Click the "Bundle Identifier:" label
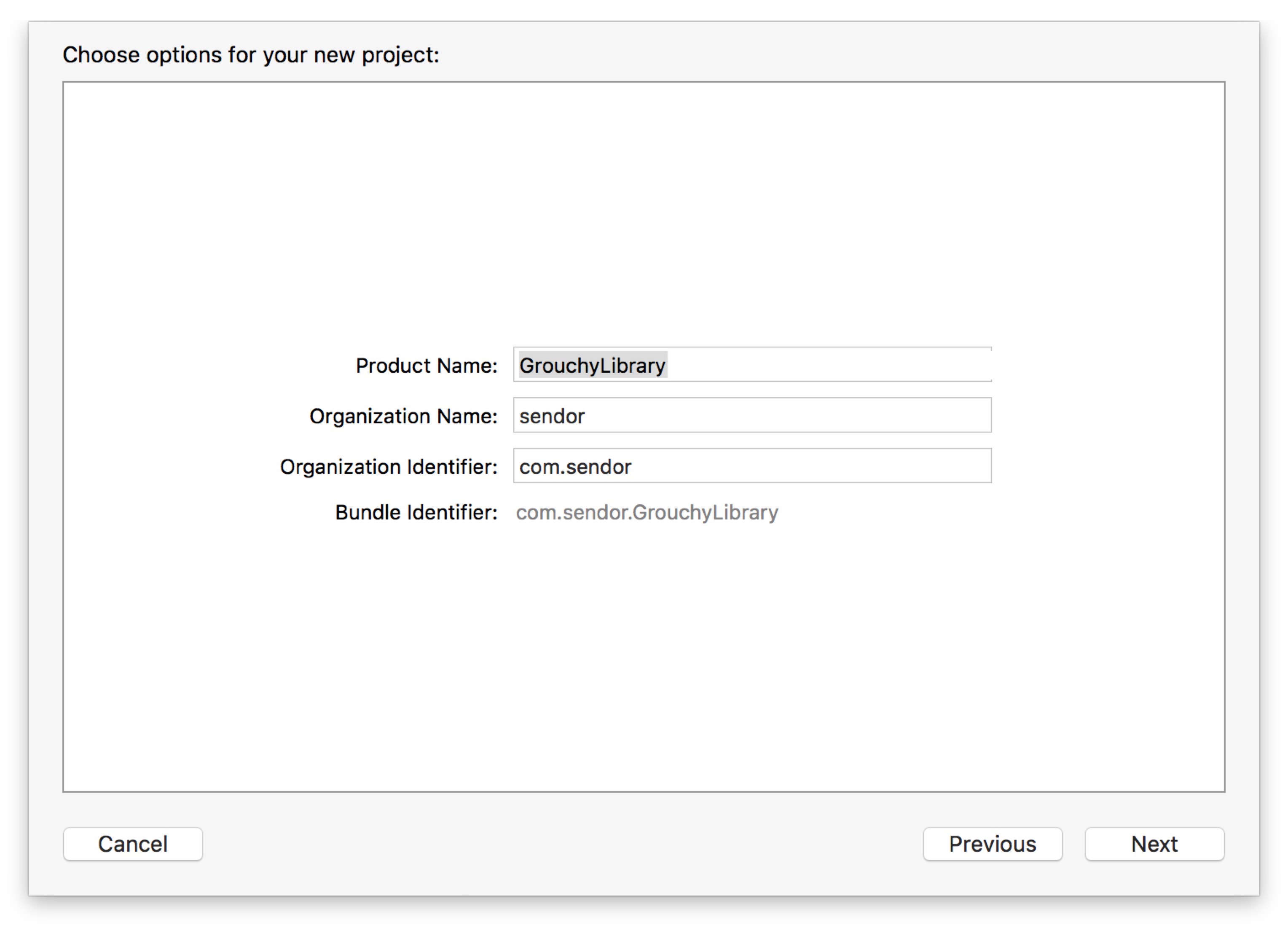Viewport: 1288px width, 931px height. click(x=416, y=512)
